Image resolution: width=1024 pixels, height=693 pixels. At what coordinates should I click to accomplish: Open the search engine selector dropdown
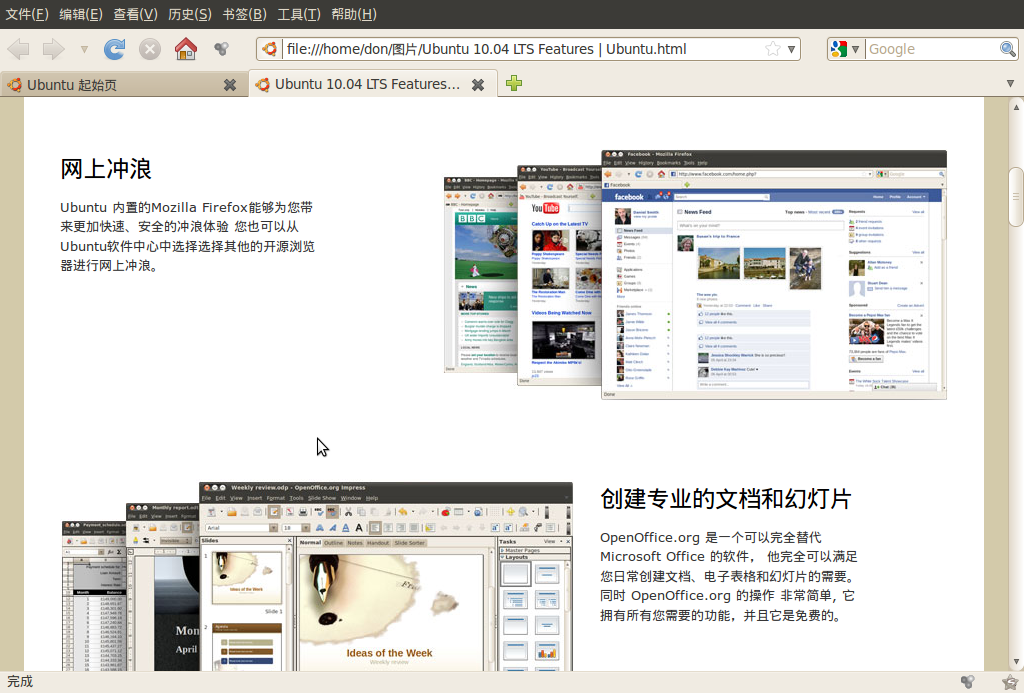coord(846,49)
